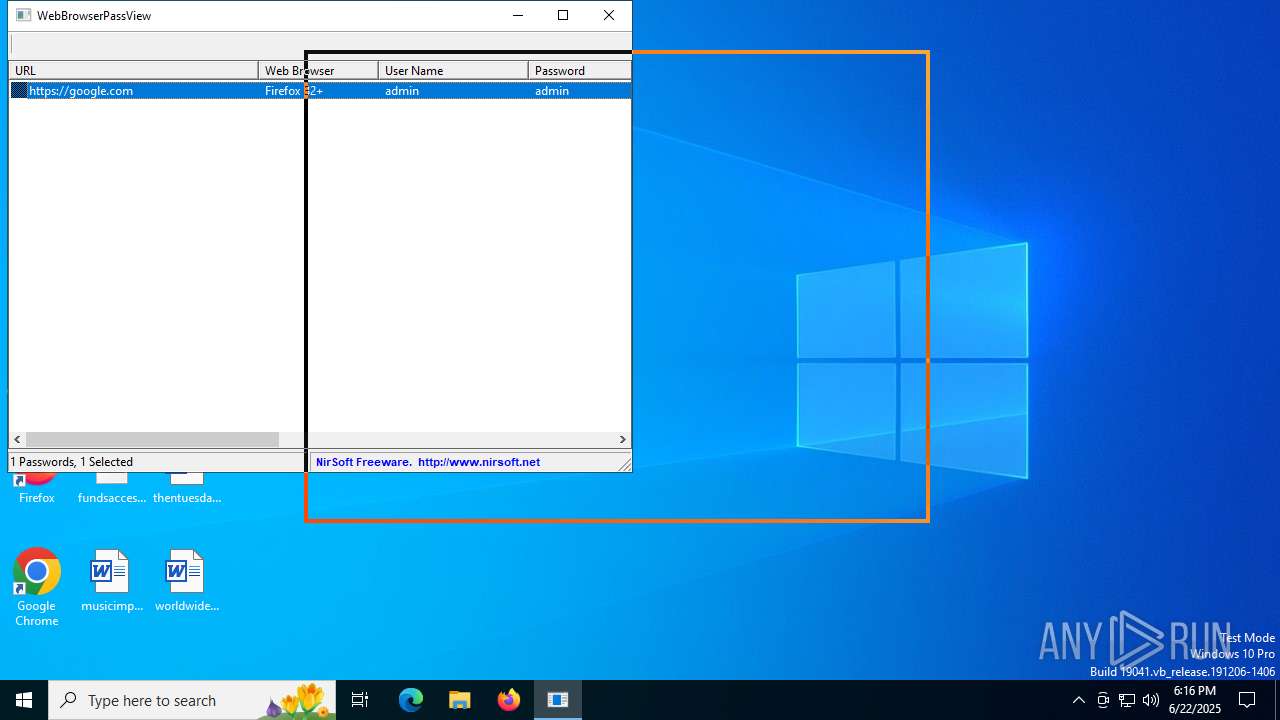Select the https://google.com entry row

pos(320,91)
